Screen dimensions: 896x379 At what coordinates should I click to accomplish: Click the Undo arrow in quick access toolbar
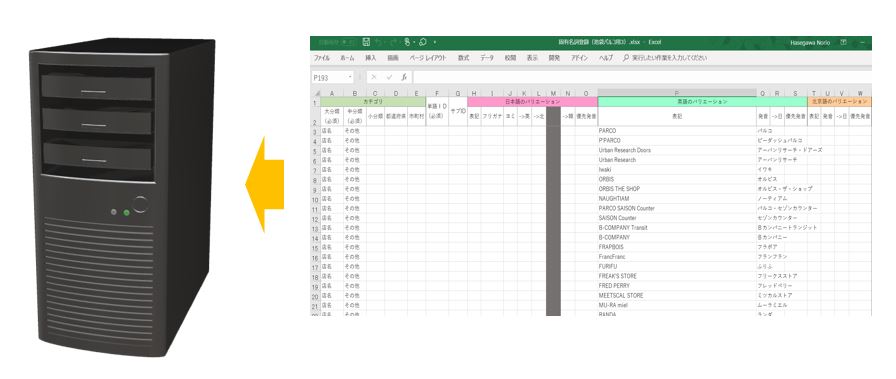379,42
